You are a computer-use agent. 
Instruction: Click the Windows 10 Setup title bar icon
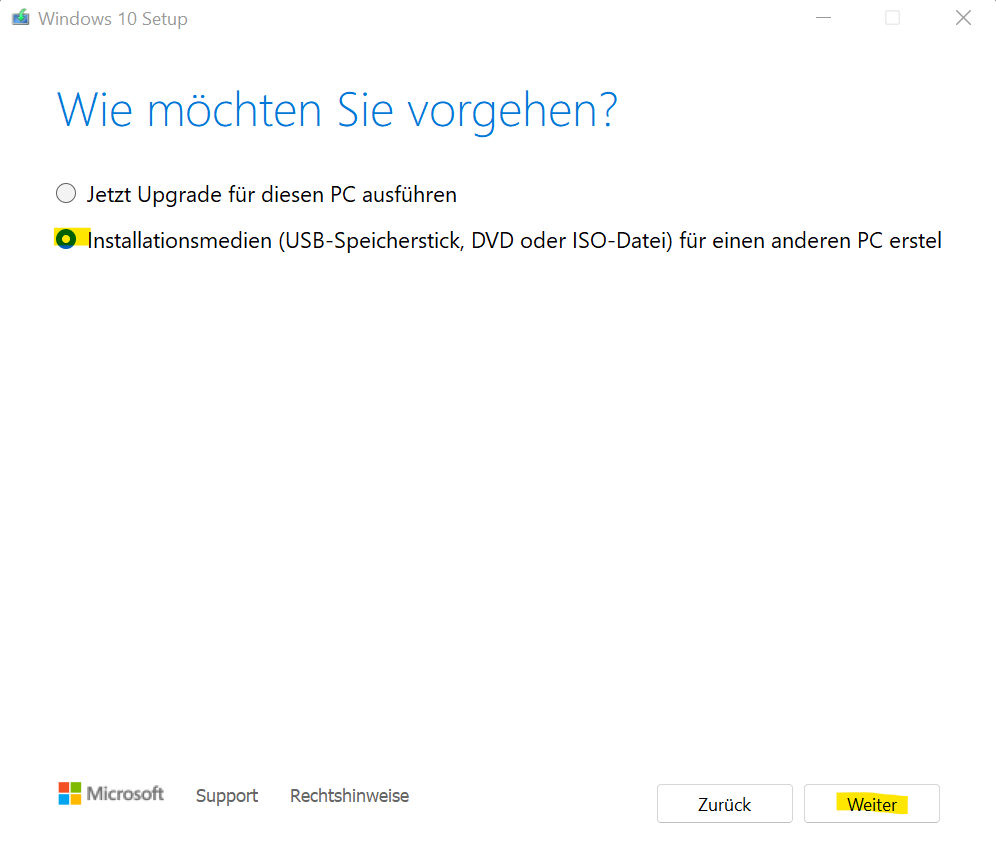[20, 18]
